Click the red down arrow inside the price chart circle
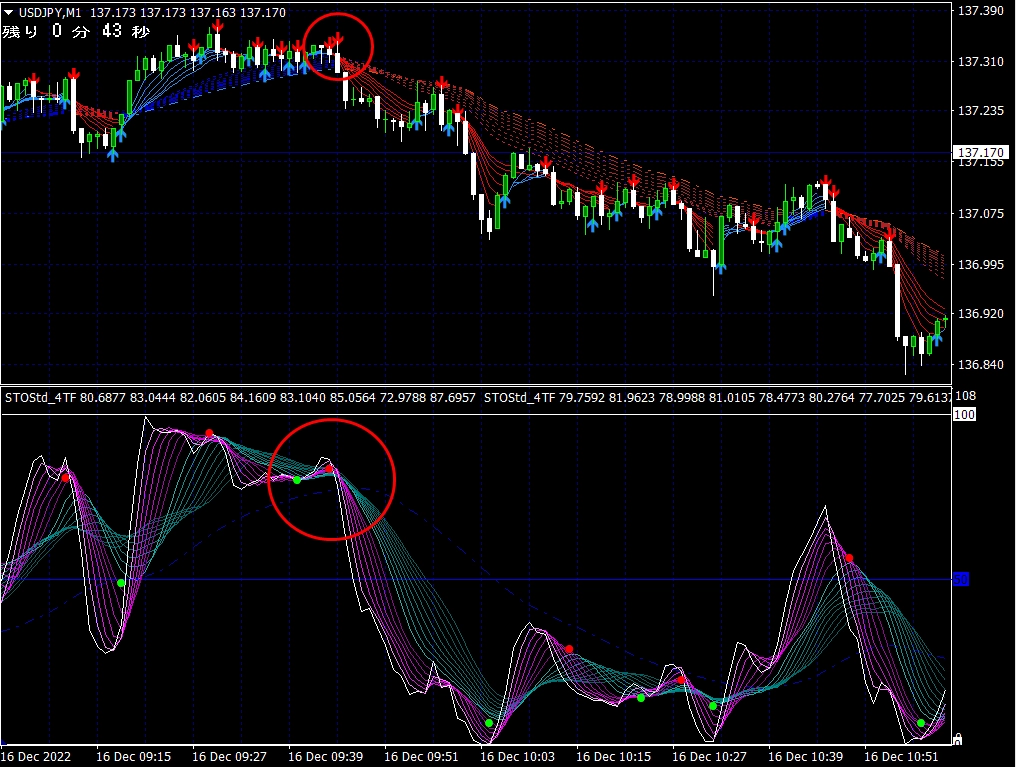Image resolution: width=1016 pixels, height=767 pixels. 339,39
